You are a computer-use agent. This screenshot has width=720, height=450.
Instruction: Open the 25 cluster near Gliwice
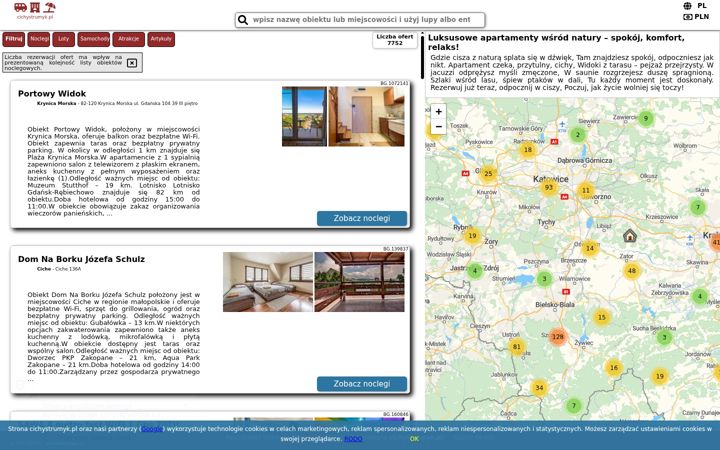[x=488, y=174]
